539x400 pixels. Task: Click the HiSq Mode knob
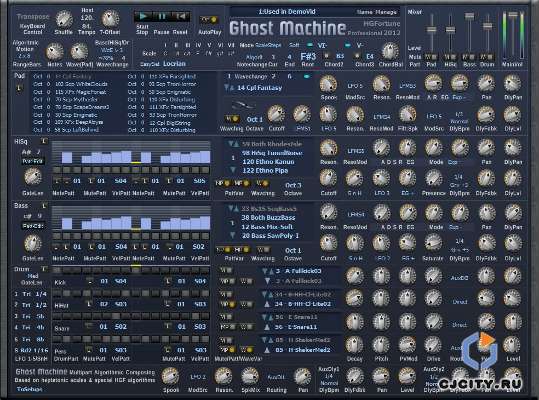click(x=433, y=148)
